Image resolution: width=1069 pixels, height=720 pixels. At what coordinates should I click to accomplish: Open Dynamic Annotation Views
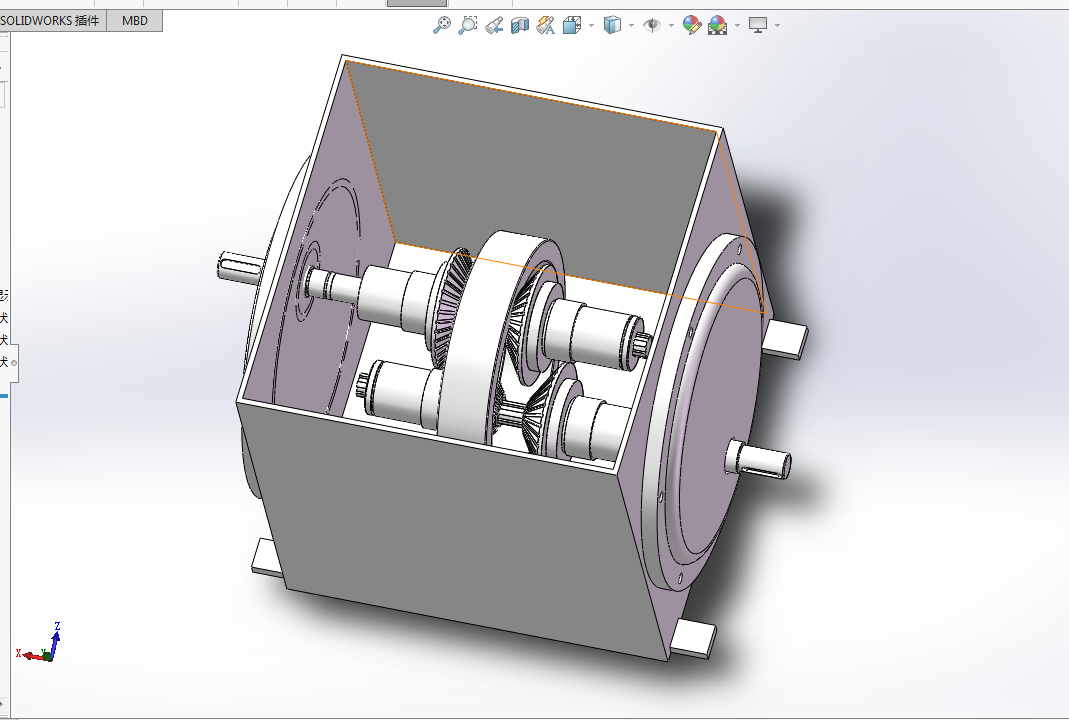pos(545,26)
